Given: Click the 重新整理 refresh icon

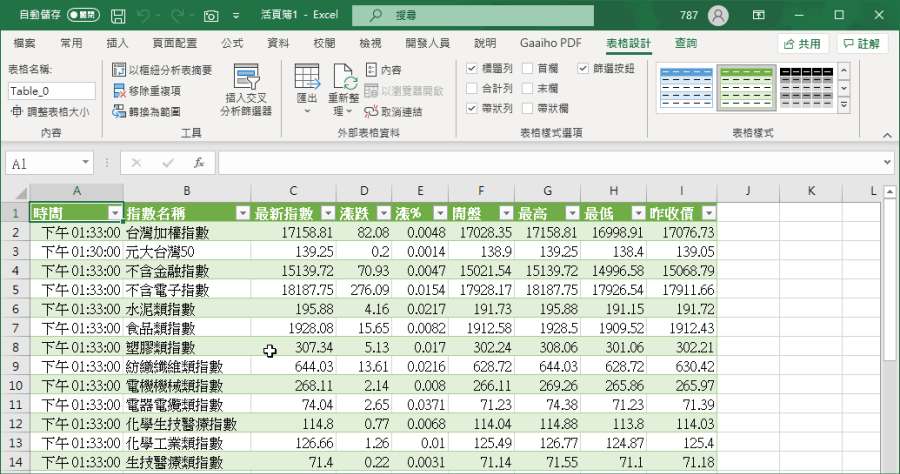Looking at the screenshot, I should [x=343, y=76].
